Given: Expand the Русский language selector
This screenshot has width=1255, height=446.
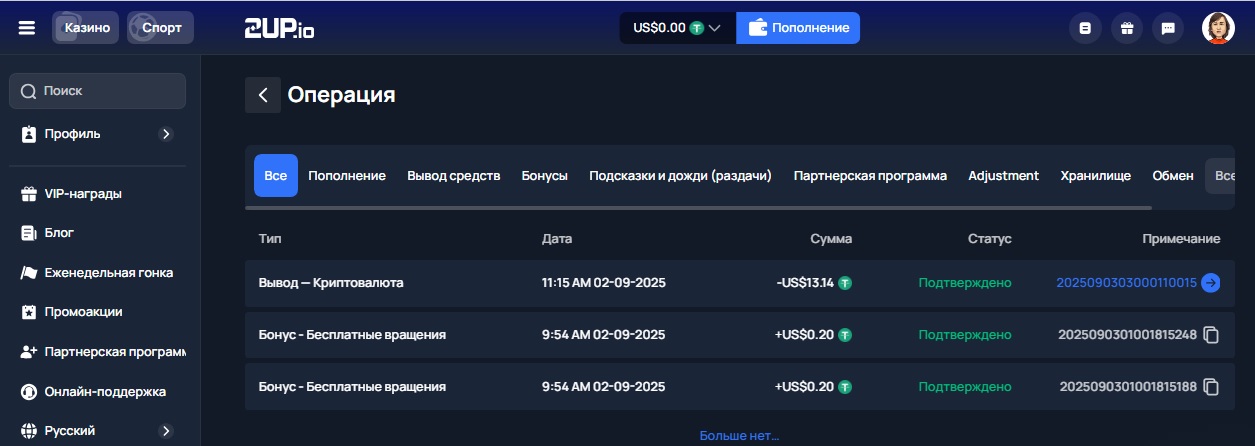Looking at the screenshot, I should tap(166, 431).
